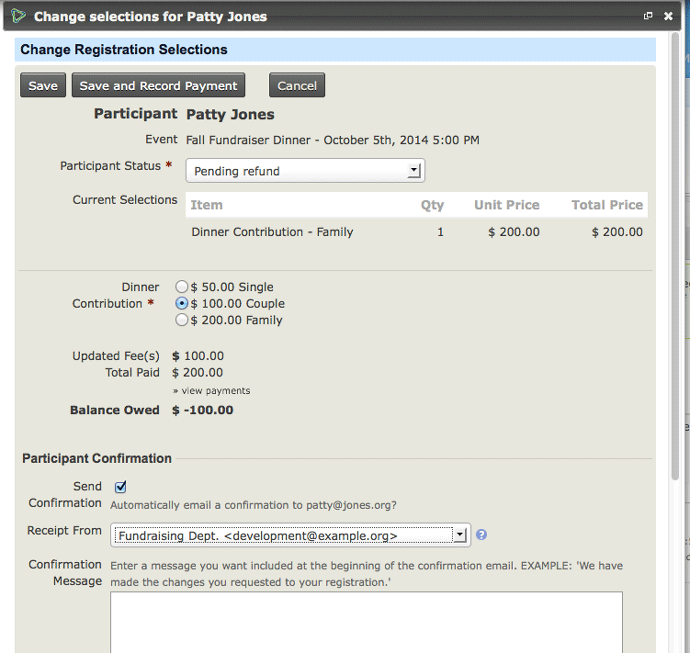Click the blue help icon beside Receipt From
The width and height of the screenshot is (690, 653).
(481, 535)
